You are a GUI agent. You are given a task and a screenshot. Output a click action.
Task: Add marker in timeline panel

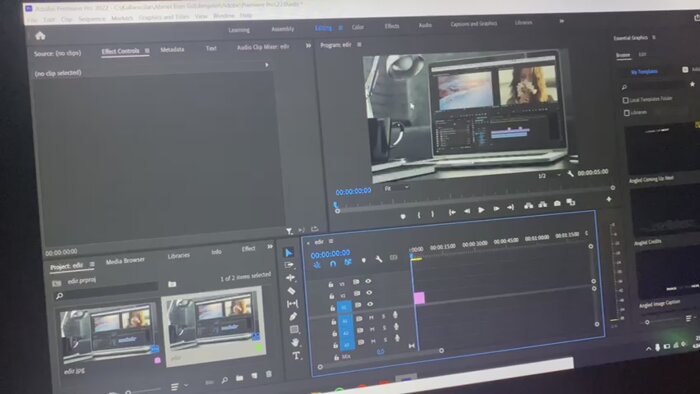coord(363,260)
